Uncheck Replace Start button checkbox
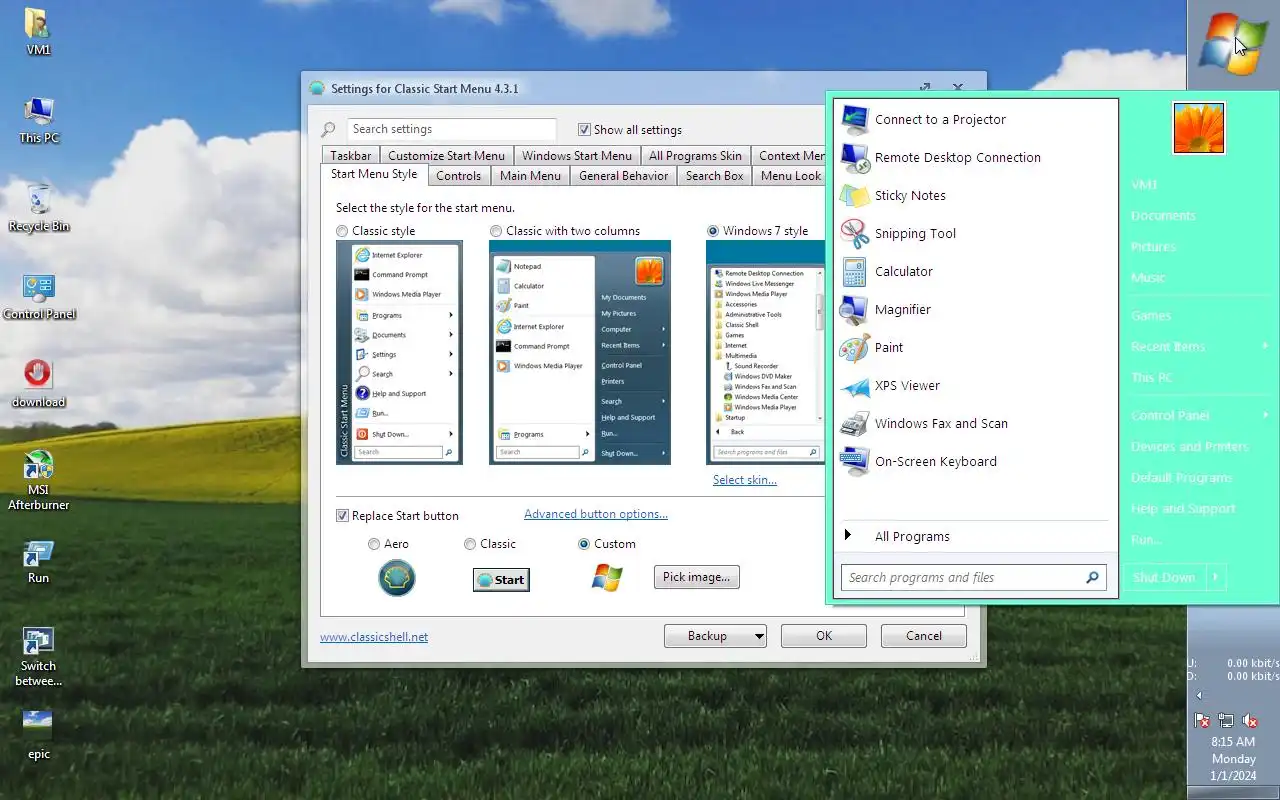The image size is (1280, 800). (342, 515)
